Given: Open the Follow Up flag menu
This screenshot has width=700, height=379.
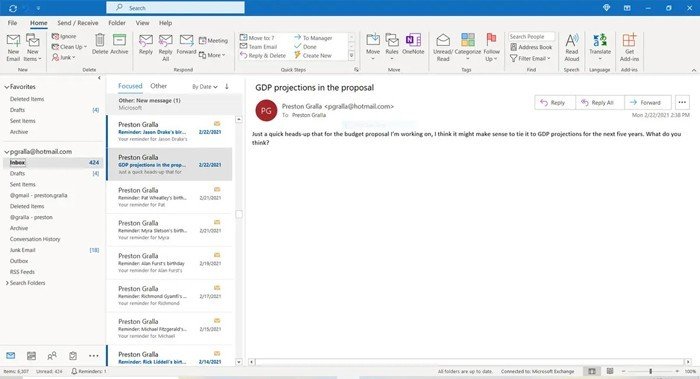Looking at the screenshot, I should (x=492, y=47).
